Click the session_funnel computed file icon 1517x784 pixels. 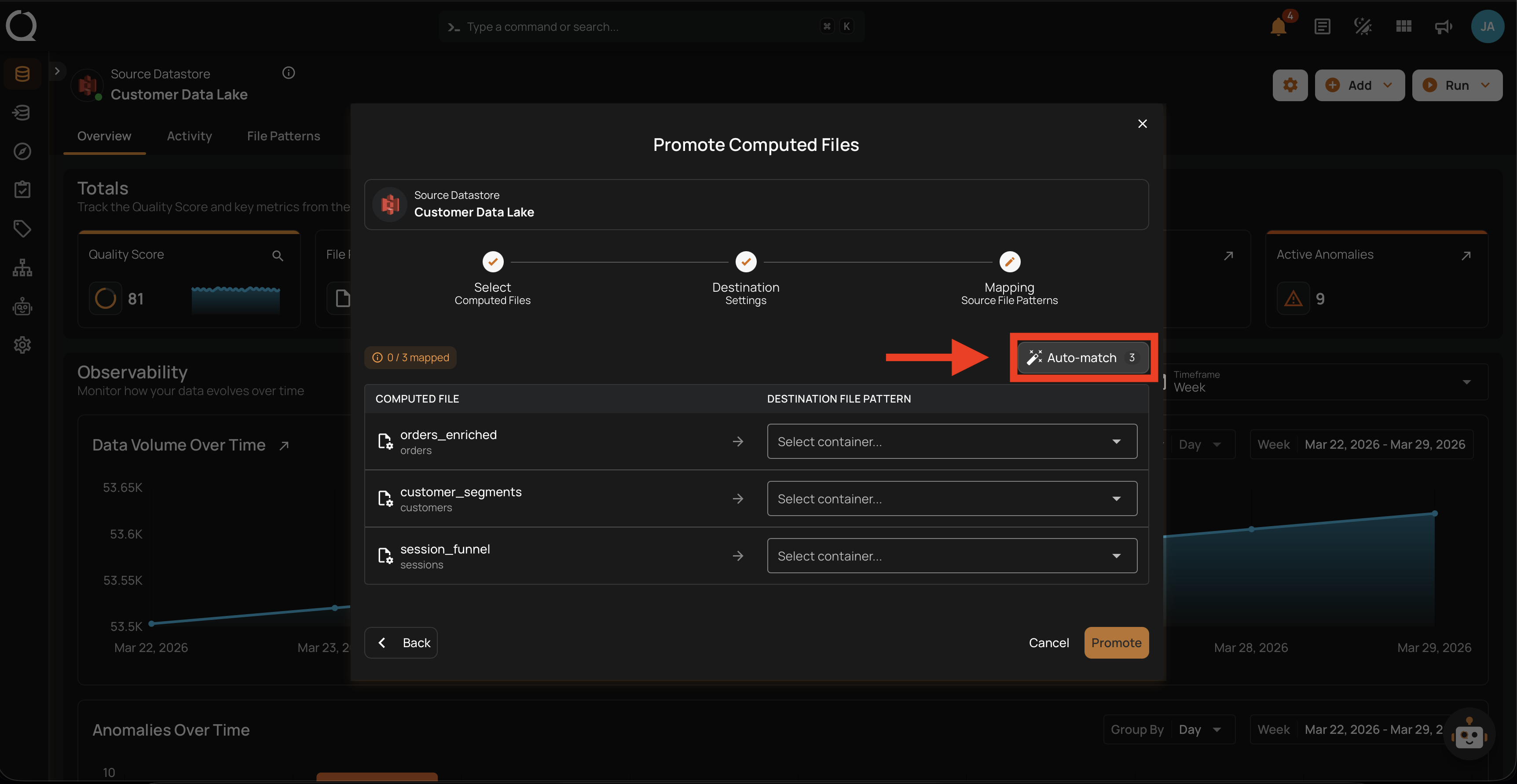385,556
